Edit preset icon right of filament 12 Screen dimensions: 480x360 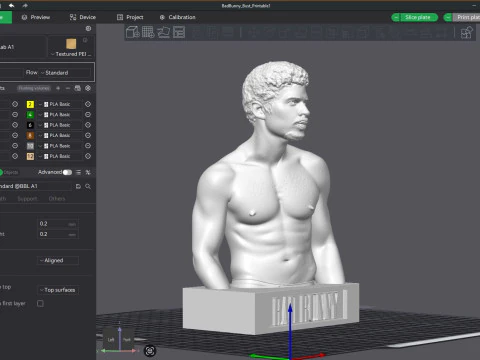pos(88,156)
